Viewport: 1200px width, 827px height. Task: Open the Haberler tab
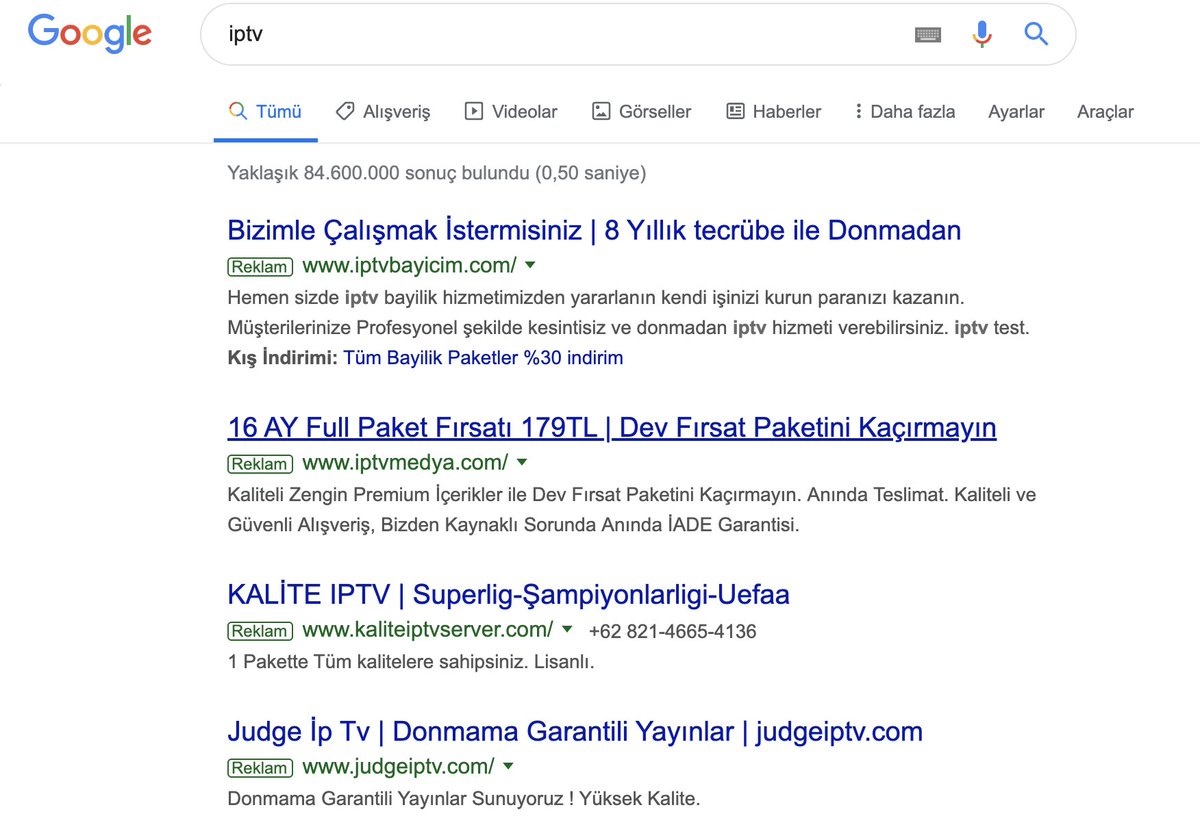click(773, 112)
